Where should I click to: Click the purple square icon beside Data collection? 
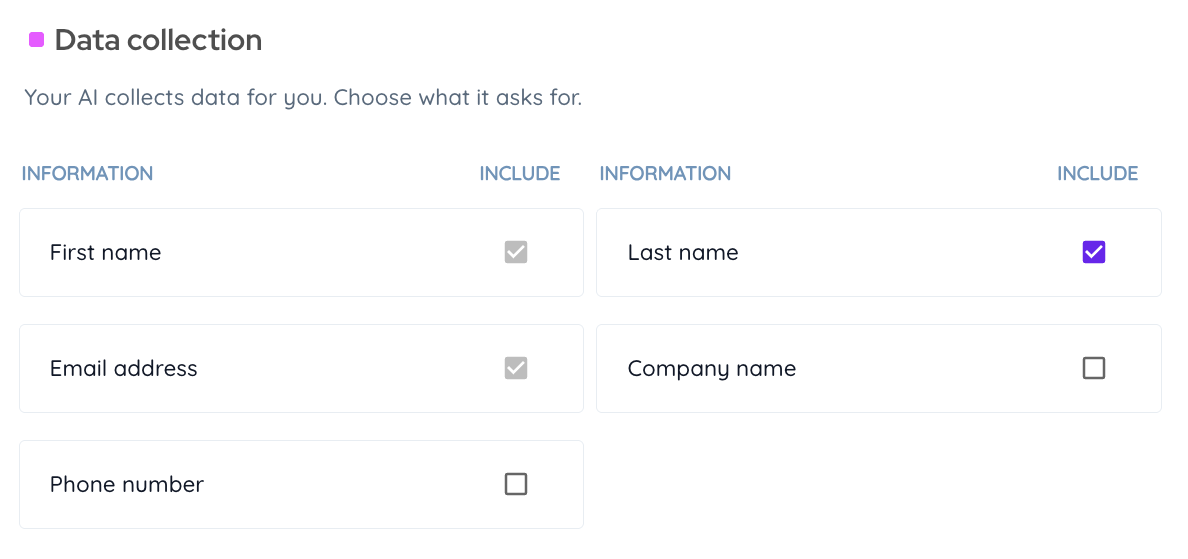tap(37, 40)
